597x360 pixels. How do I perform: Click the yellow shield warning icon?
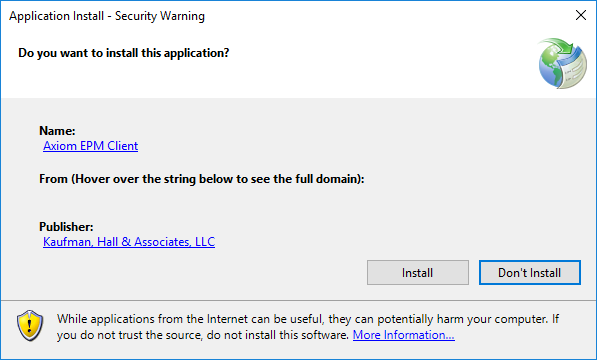(x=30, y=326)
